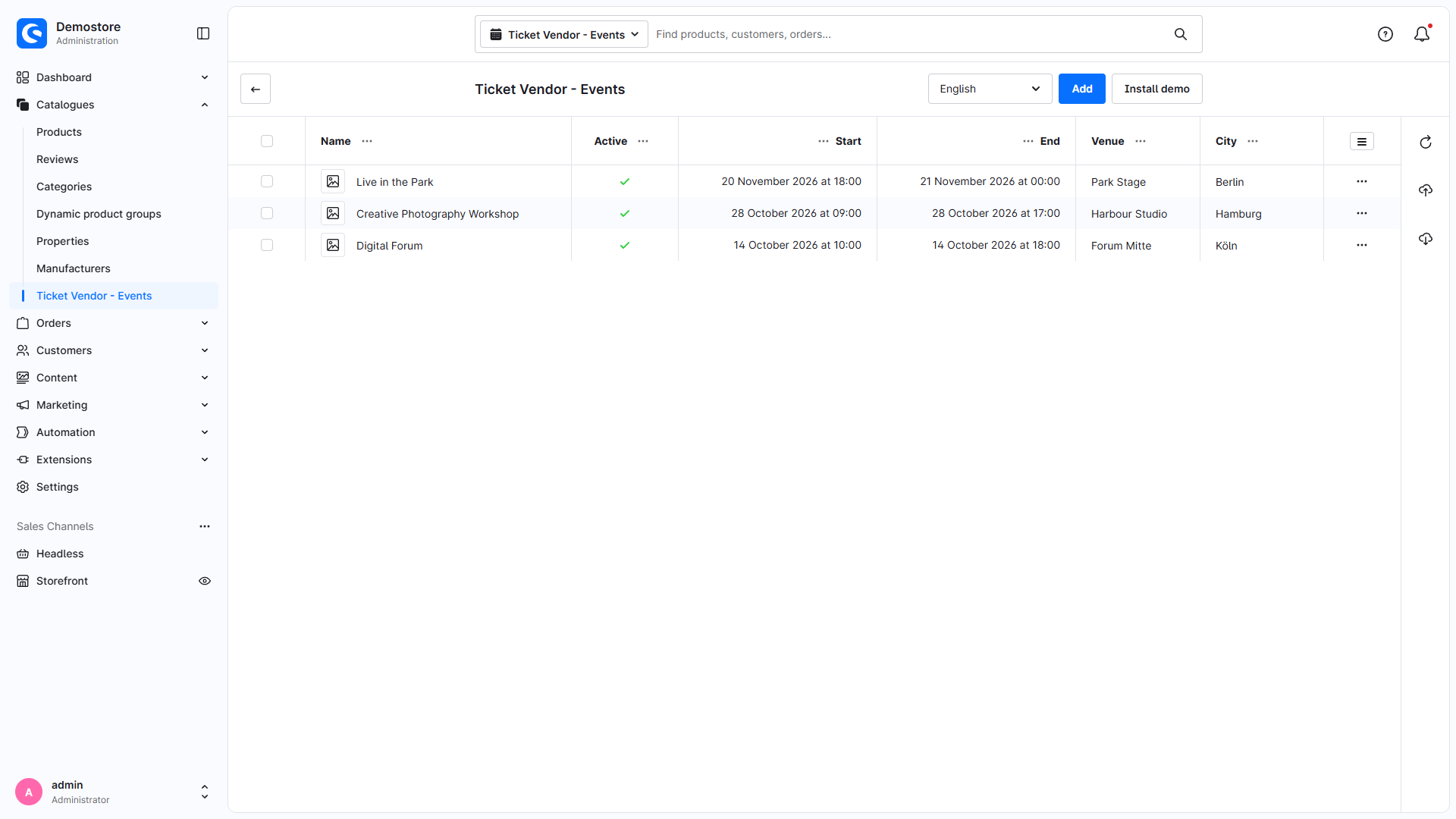Open actions menu for Digital Forum row
The width and height of the screenshot is (1456, 819).
(1362, 245)
